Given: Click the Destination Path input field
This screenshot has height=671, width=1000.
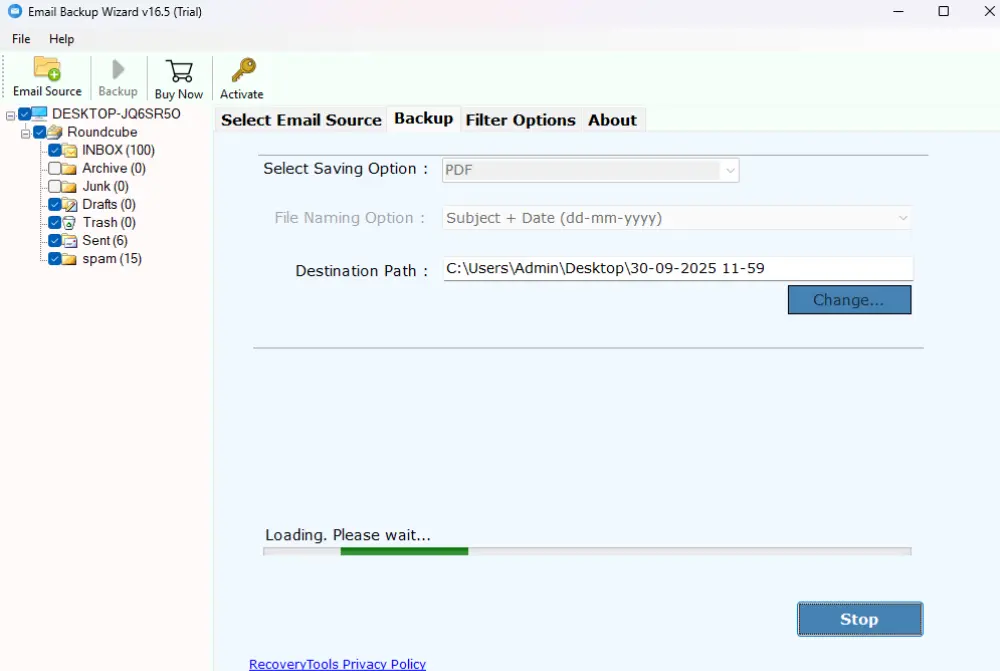Looking at the screenshot, I should point(676,268).
